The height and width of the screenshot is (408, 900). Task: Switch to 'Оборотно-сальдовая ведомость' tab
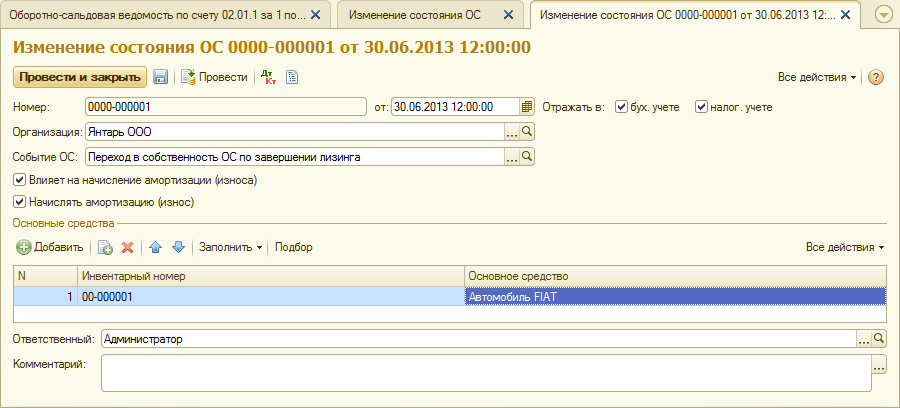[x=158, y=15]
